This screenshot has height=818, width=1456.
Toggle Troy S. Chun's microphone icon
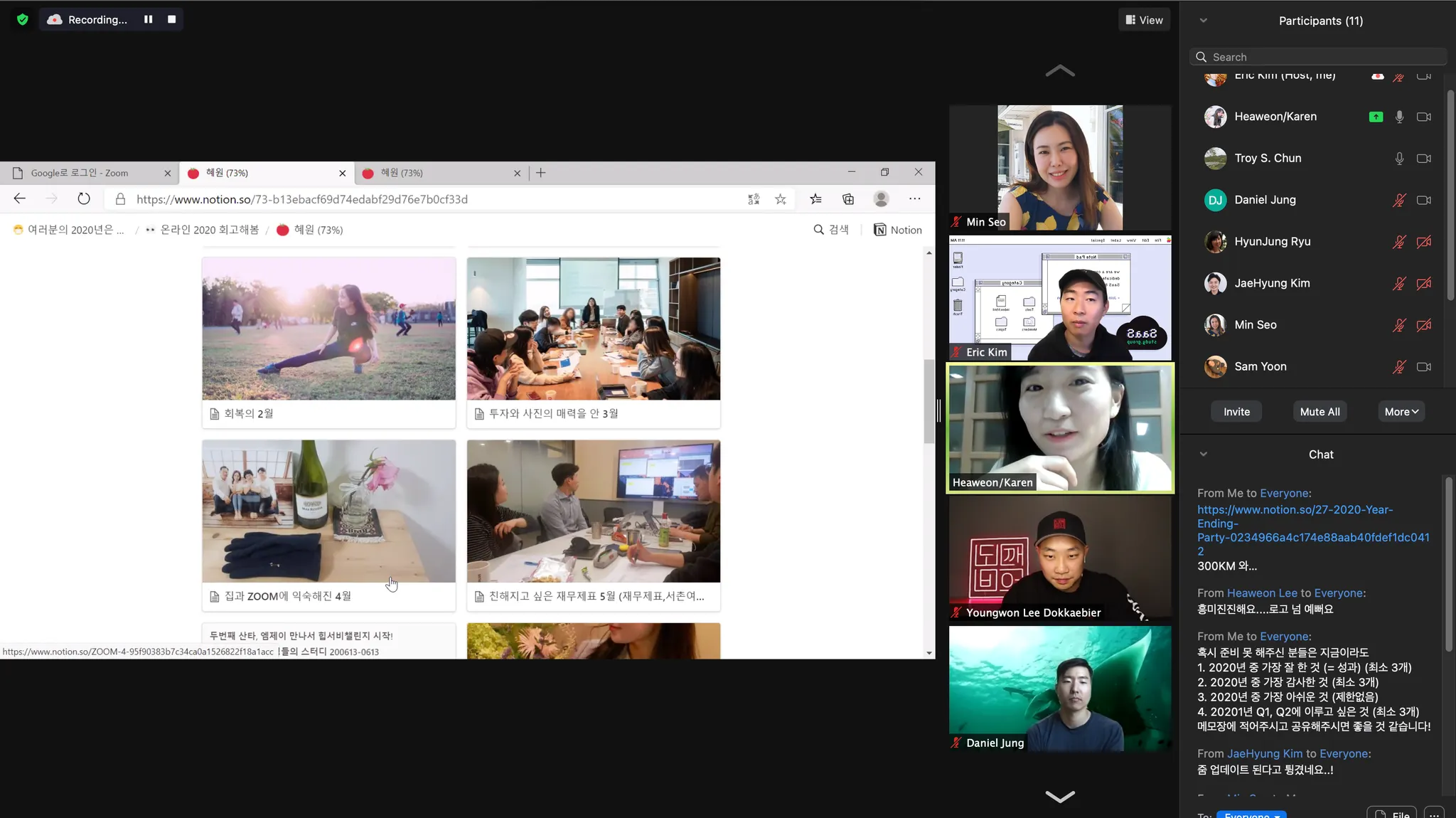1398,159
